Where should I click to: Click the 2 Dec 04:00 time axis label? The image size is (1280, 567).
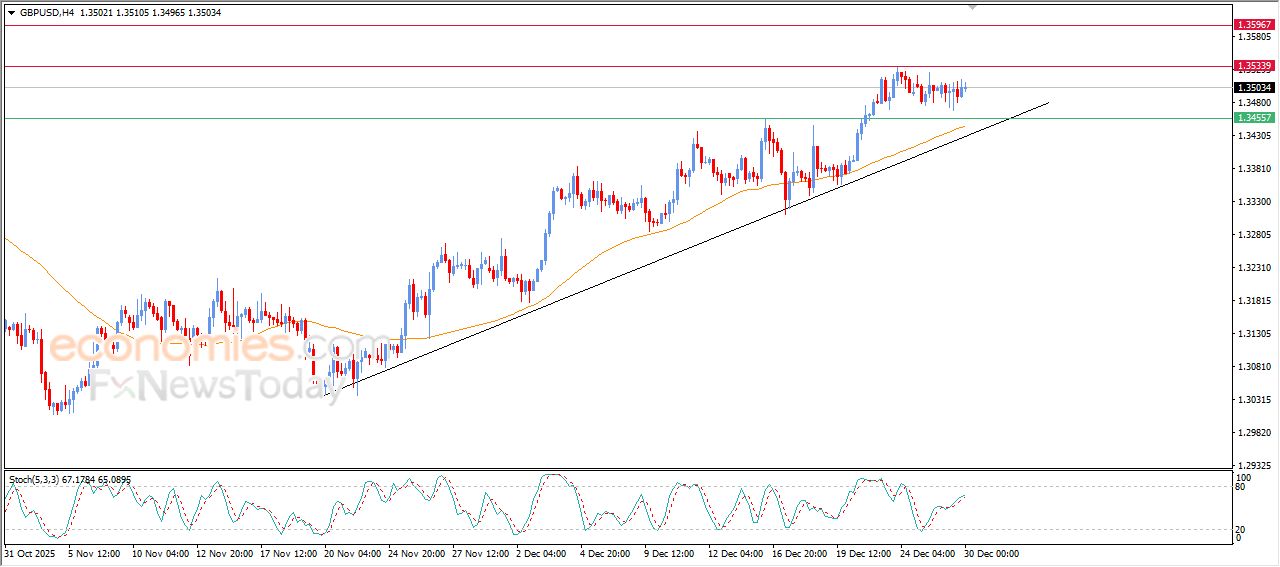click(x=543, y=553)
